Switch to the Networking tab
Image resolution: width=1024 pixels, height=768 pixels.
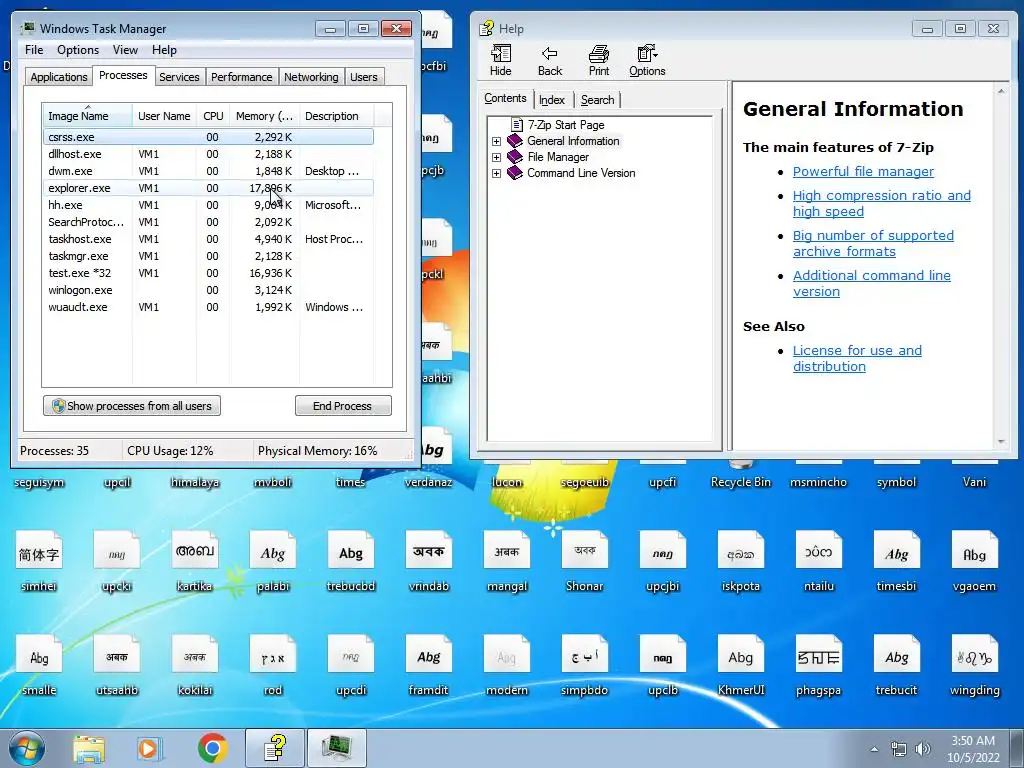[311, 77]
